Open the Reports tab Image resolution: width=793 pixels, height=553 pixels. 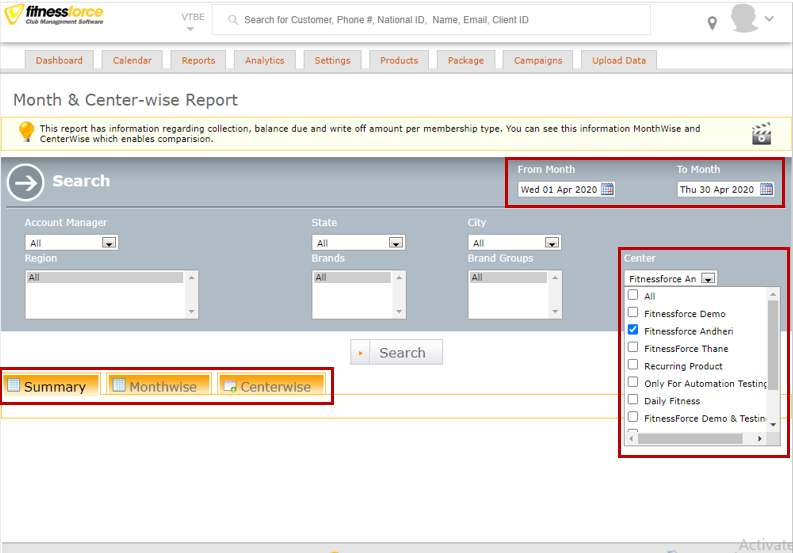pos(198,60)
